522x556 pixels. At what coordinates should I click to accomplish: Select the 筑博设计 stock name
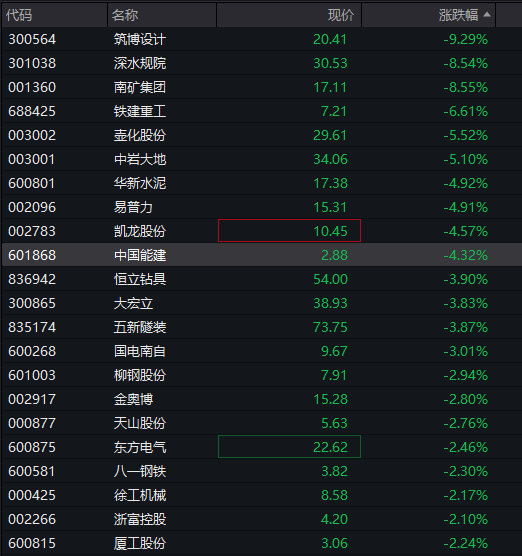(140, 39)
